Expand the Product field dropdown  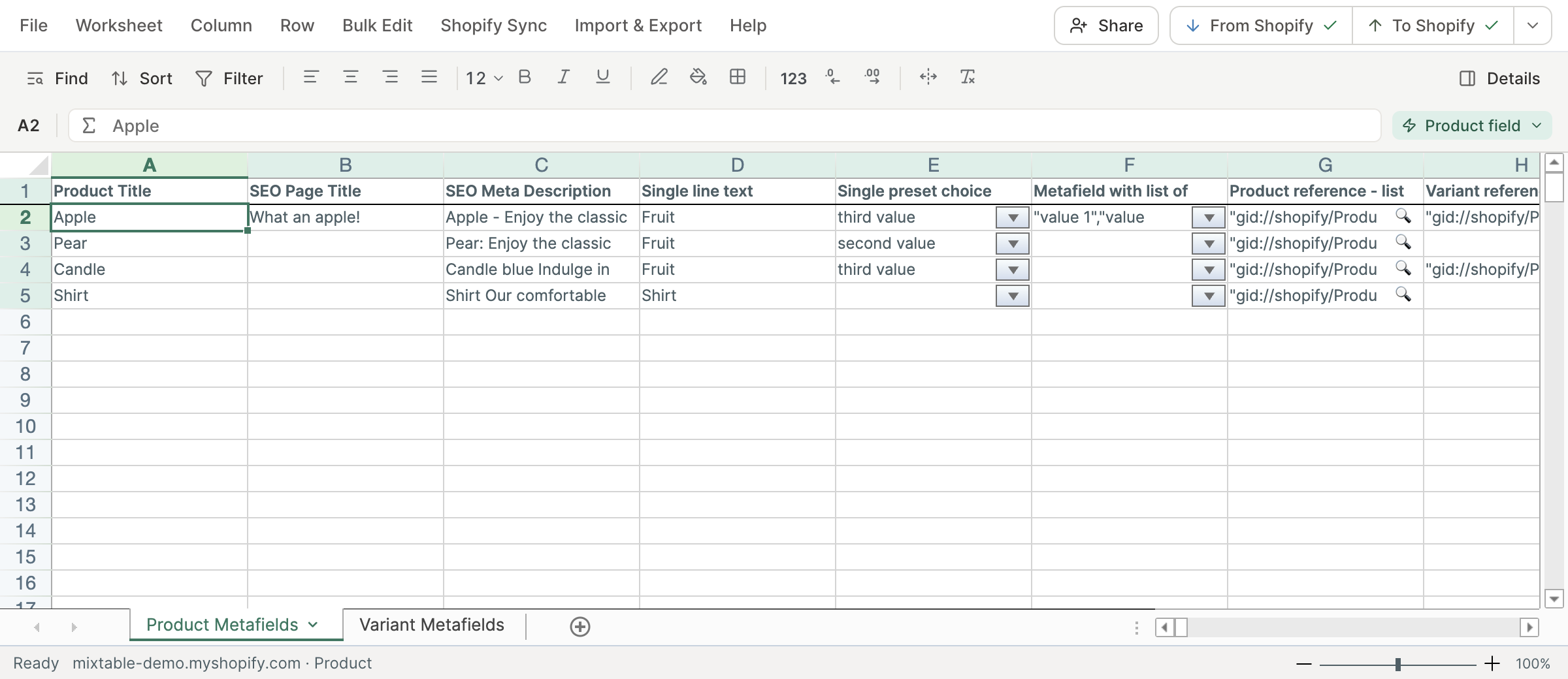1472,125
